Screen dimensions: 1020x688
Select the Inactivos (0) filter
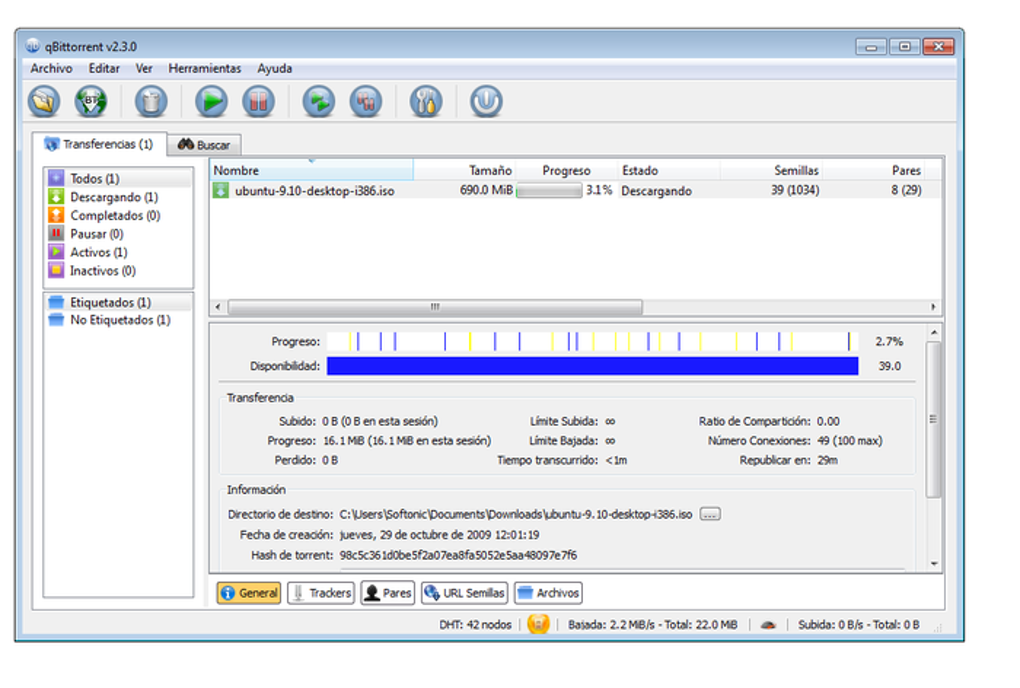[x=118, y=271]
